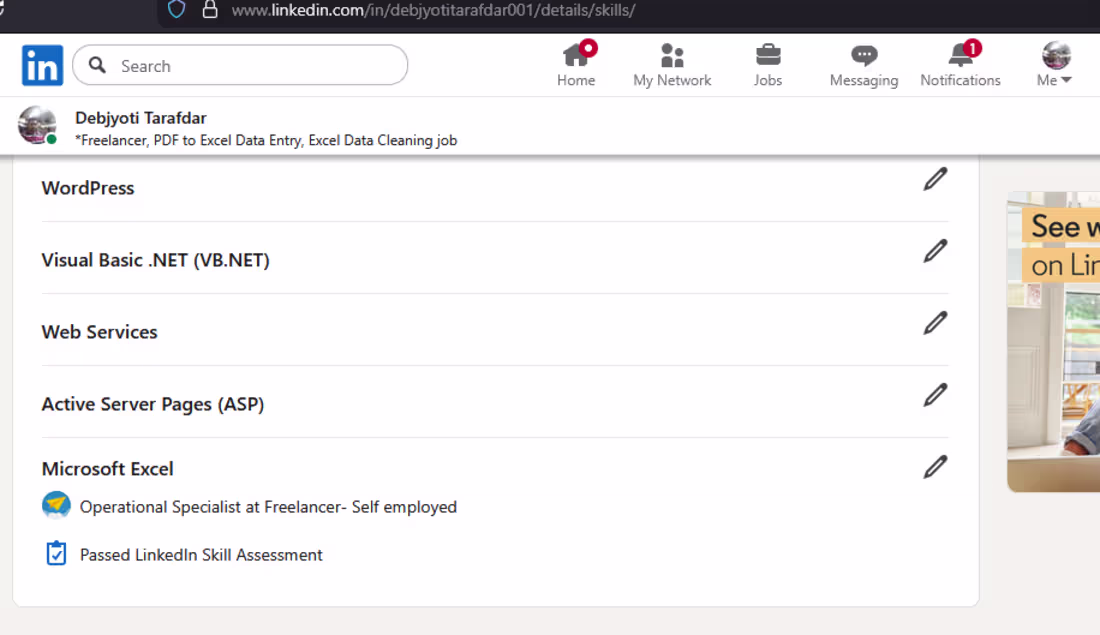The image size is (1100, 635).
Task: Edit the Microsoft Excel skill entry
Action: pyautogui.click(x=935, y=466)
